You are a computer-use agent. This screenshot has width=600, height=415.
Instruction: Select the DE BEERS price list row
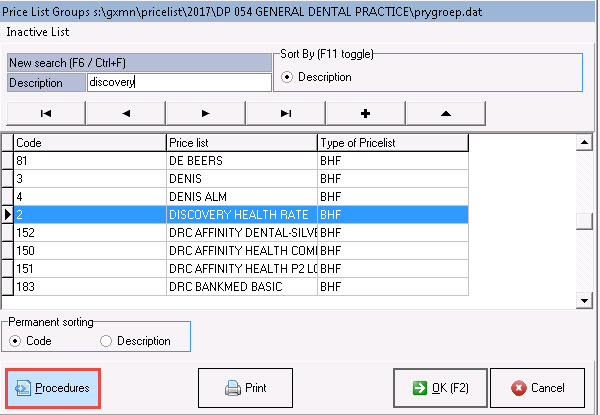(240, 159)
